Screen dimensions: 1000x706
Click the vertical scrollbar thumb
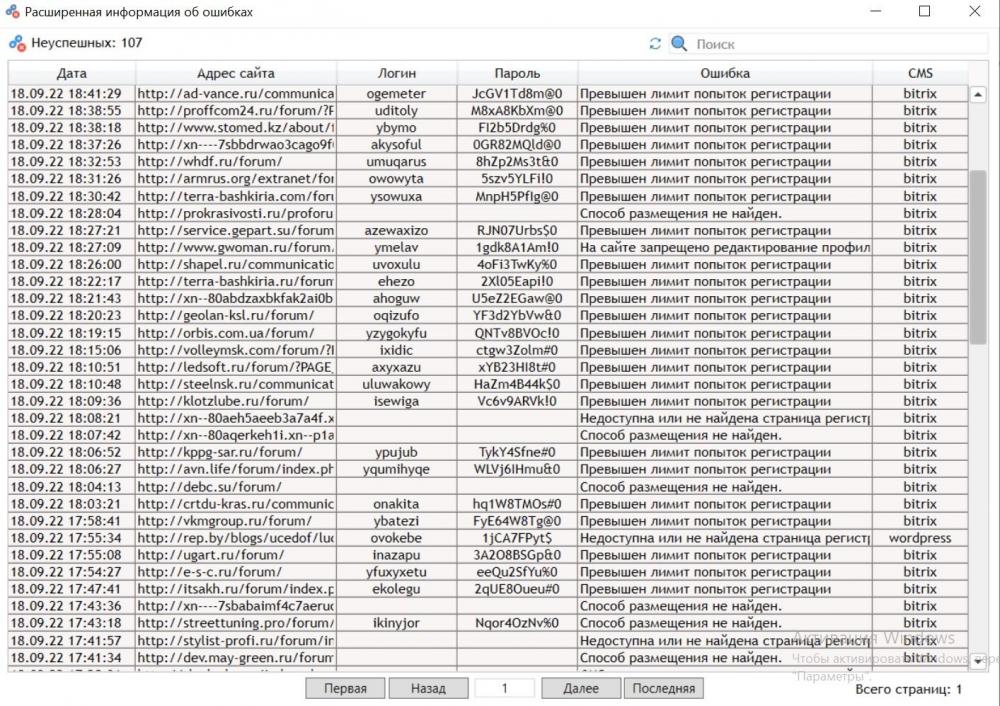978,257
